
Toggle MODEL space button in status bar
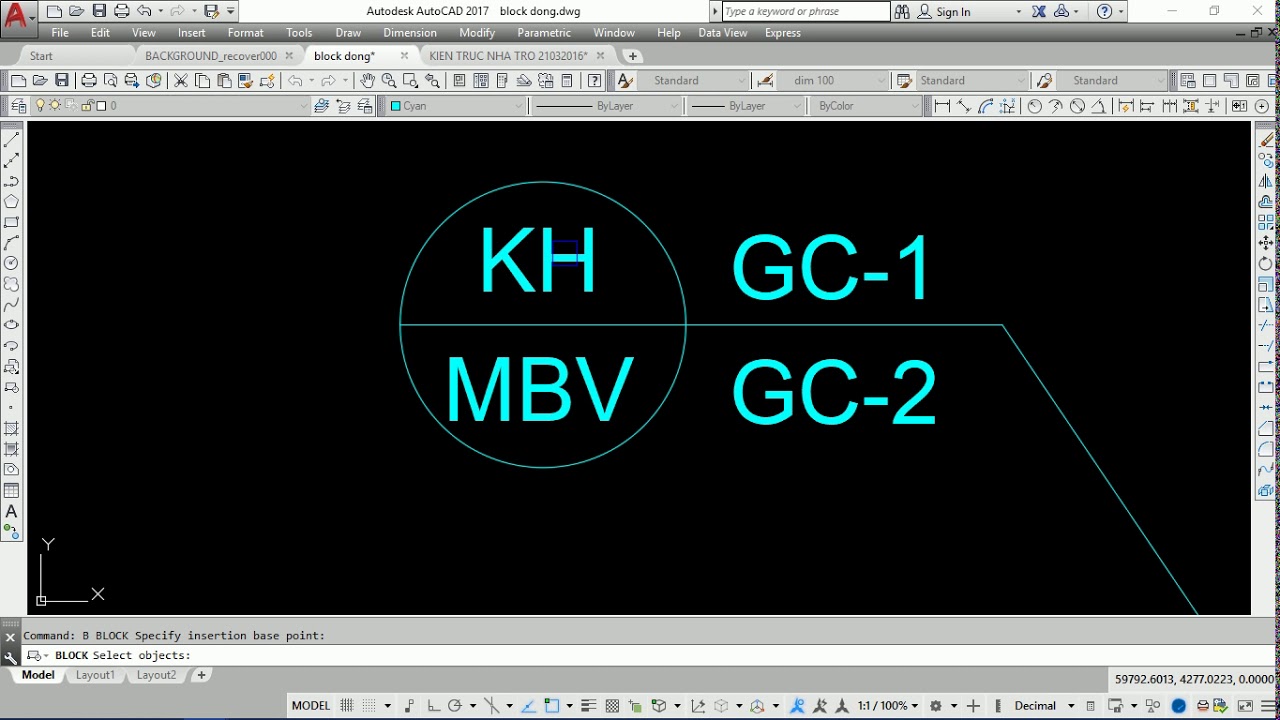(311, 705)
